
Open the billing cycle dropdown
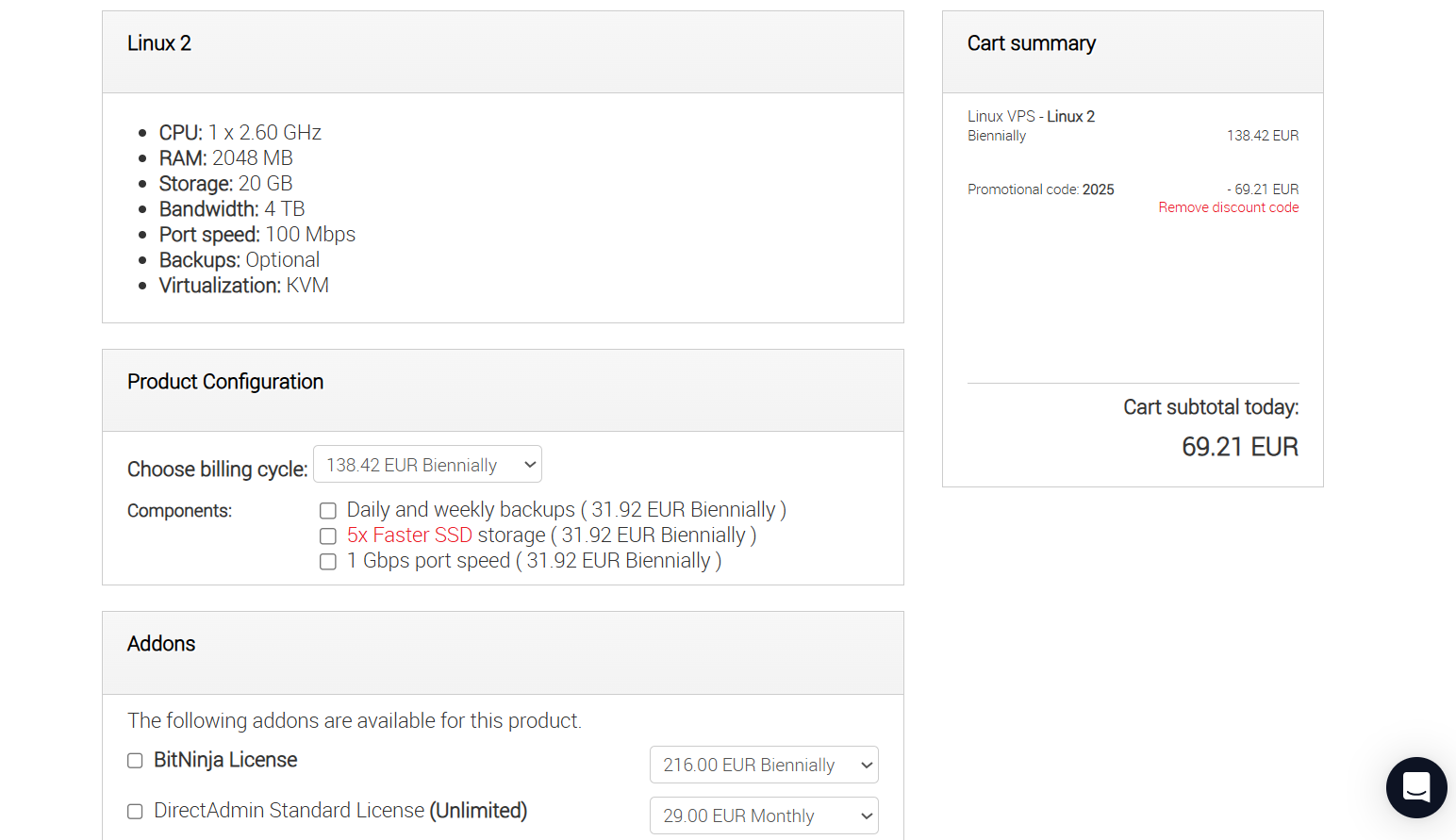(427, 464)
